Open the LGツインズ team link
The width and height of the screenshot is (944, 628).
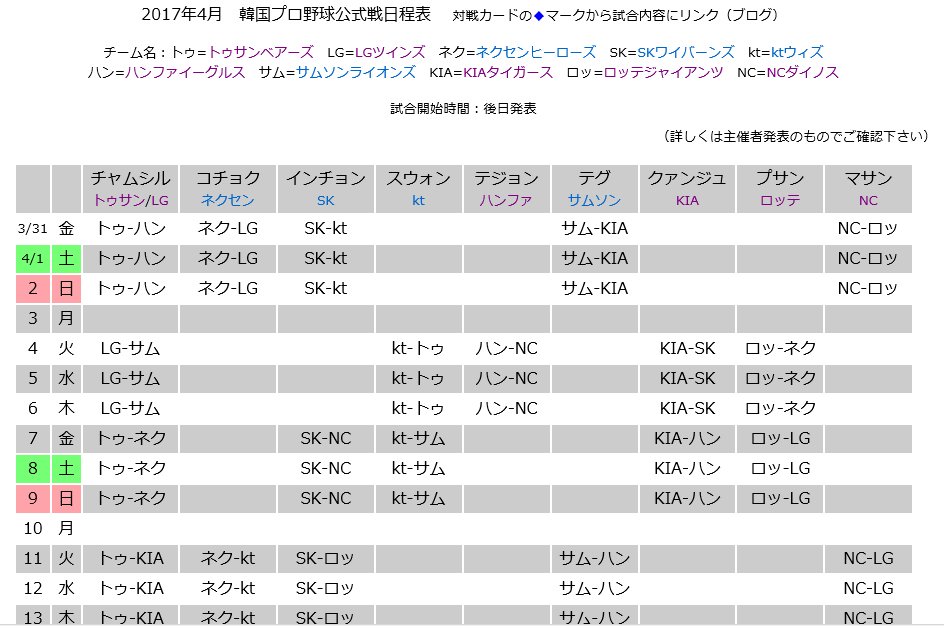coord(390,52)
